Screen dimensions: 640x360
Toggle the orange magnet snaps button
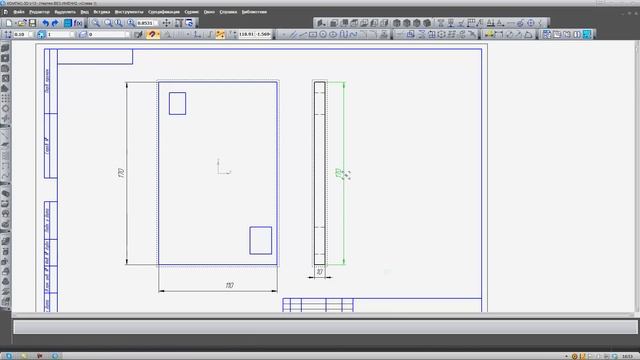tap(152, 35)
